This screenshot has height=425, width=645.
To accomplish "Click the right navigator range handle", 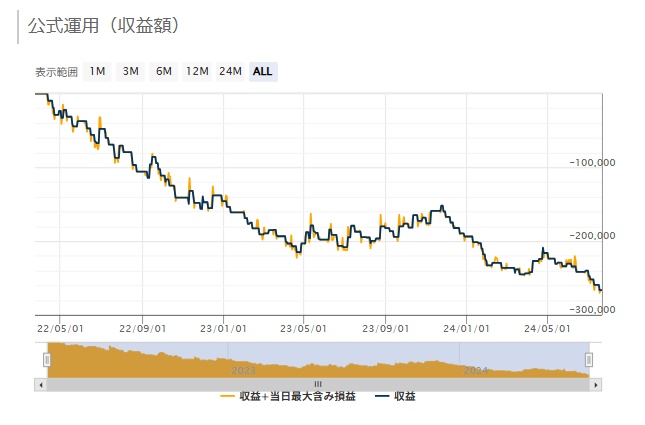I will (x=589, y=359).
